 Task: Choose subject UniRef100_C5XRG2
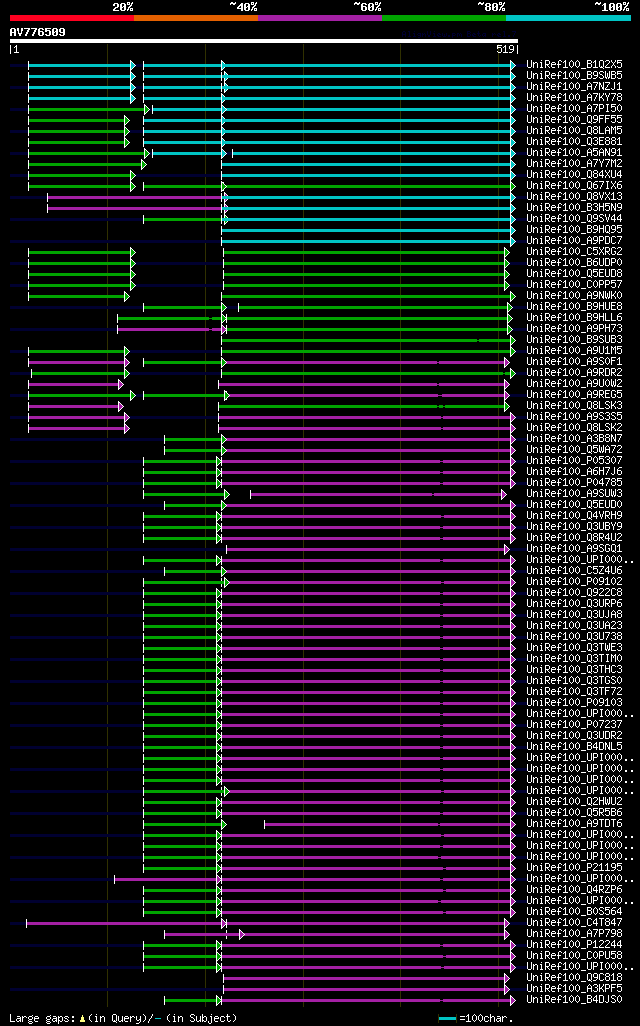tap(575, 252)
